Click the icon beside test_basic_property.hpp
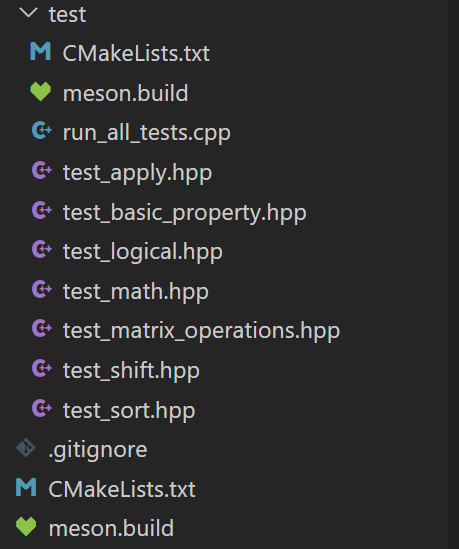 pyautogui.click(x=42, y=210)
